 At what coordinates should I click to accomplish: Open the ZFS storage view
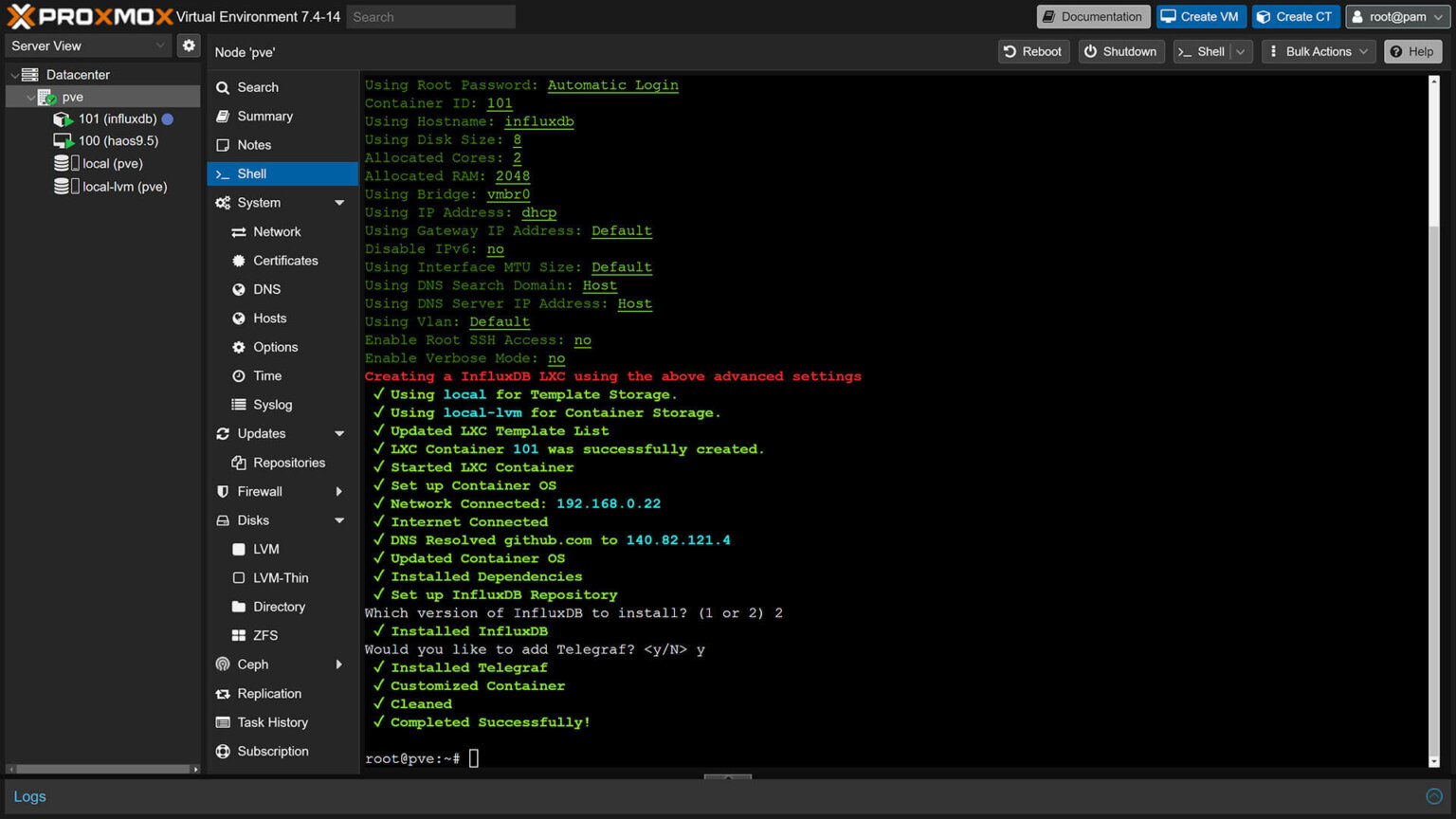[264, 635]
